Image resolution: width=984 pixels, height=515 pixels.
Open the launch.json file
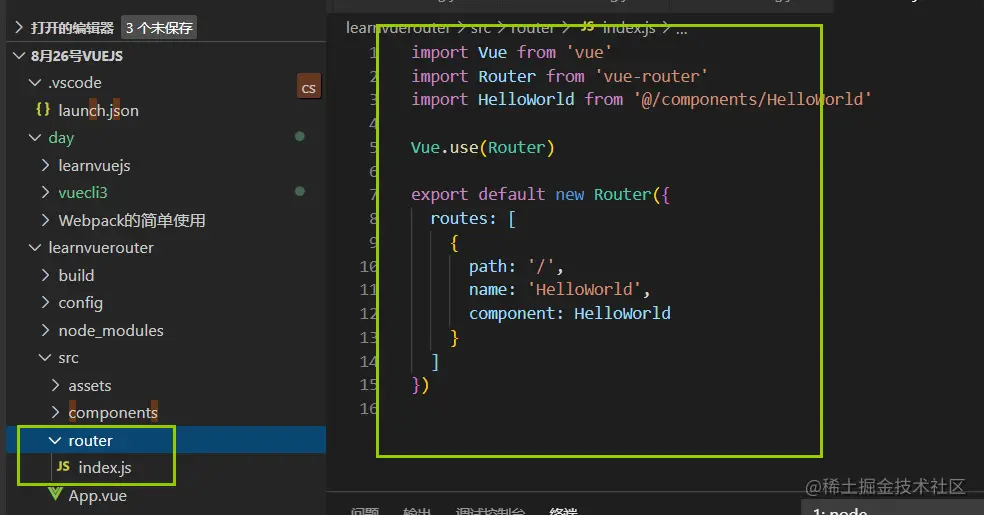pos(99,110)
